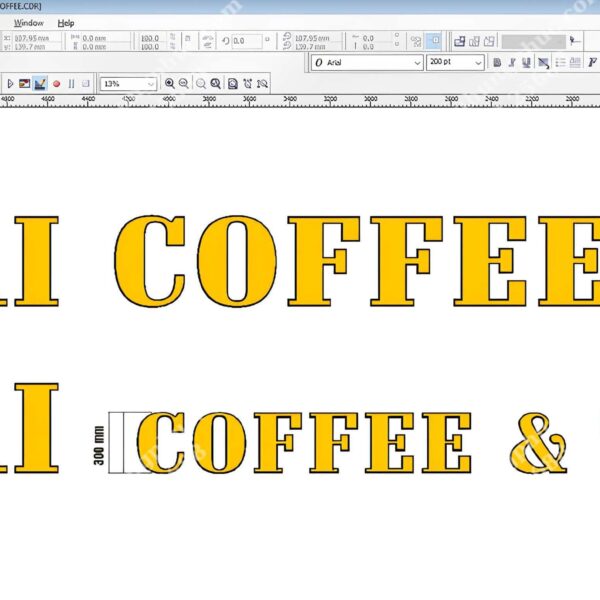Click the Zoom In magnifier icon
Viewport: 600px width, 600px height.
(170, 84)
